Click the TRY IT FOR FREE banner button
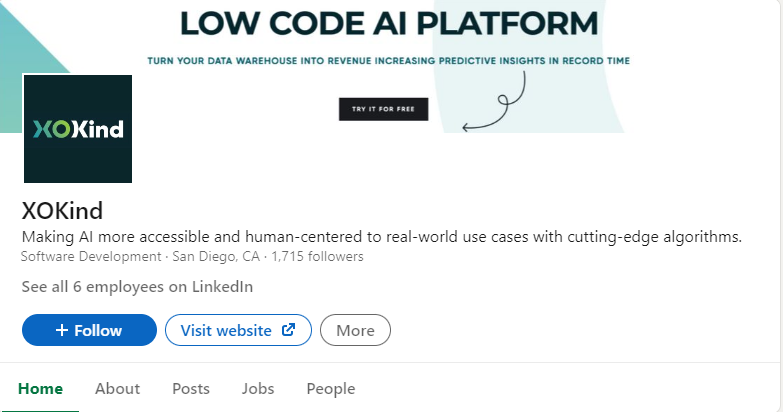783x412 pixels. point(384,109)
